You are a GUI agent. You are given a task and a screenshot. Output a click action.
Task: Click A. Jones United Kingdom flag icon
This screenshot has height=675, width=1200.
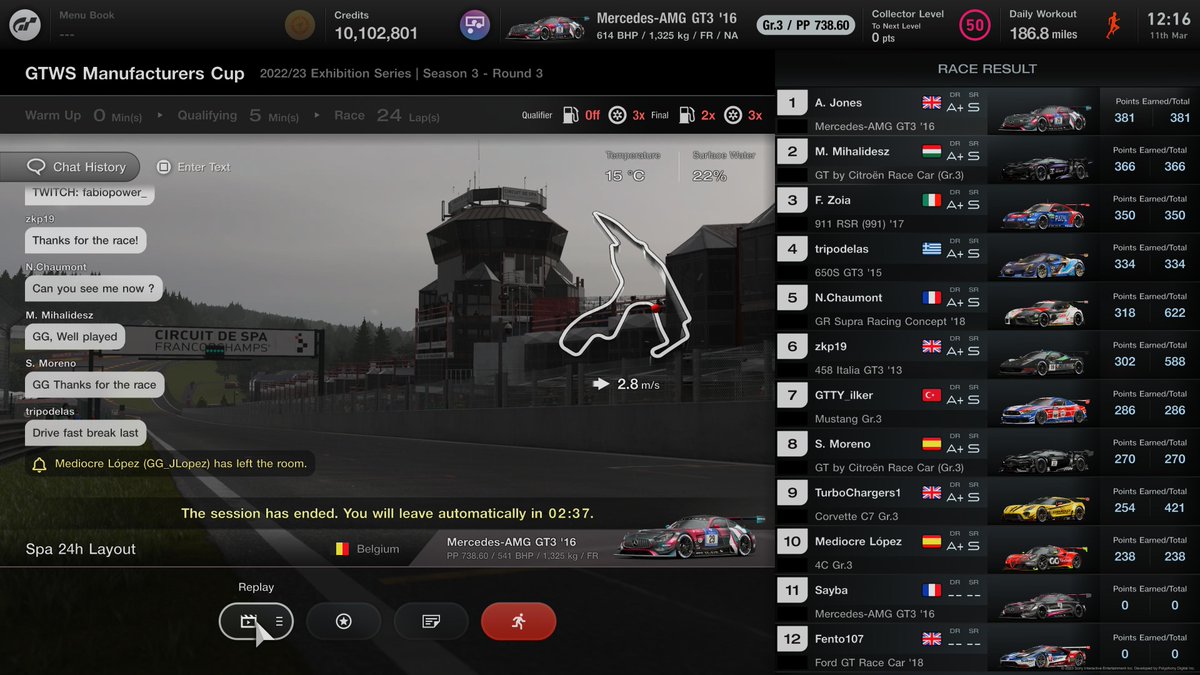point(932,102)
